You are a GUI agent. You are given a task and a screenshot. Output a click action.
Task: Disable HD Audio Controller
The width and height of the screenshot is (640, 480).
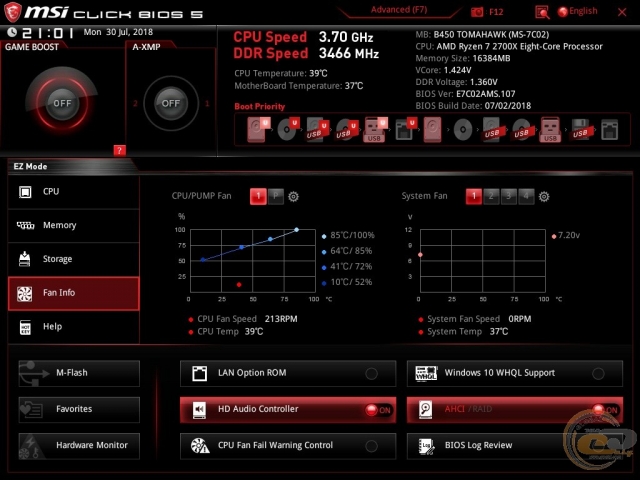pyautogui.click(x=378, y=410)
